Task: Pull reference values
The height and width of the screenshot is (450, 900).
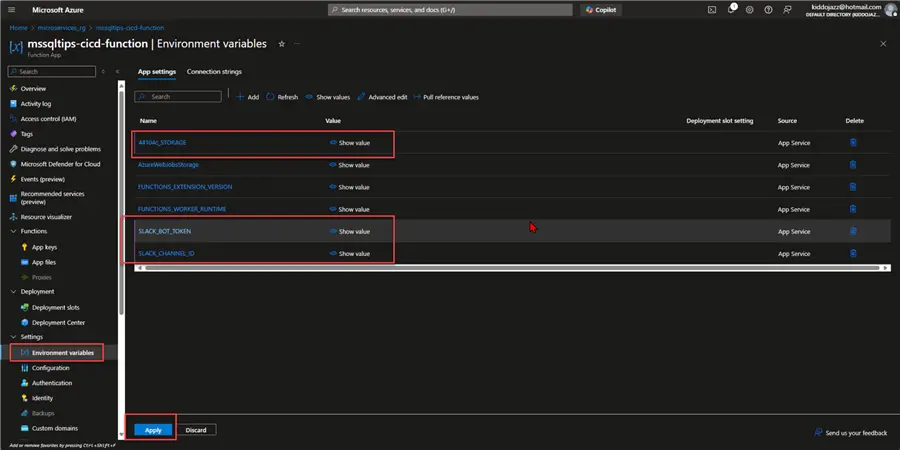Action: [445, 97]
